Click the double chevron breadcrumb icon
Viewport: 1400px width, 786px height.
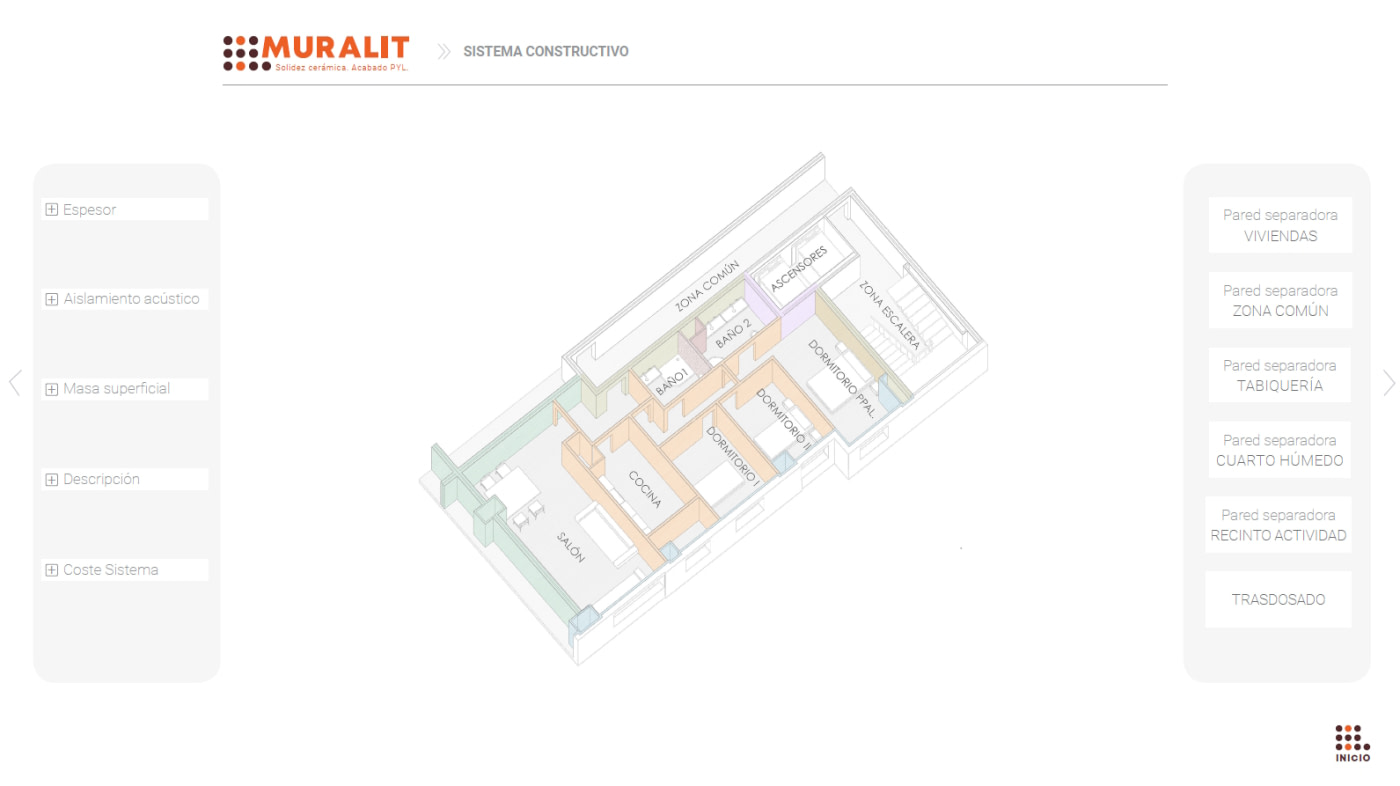pyautogui.click(x=444, y=52)
